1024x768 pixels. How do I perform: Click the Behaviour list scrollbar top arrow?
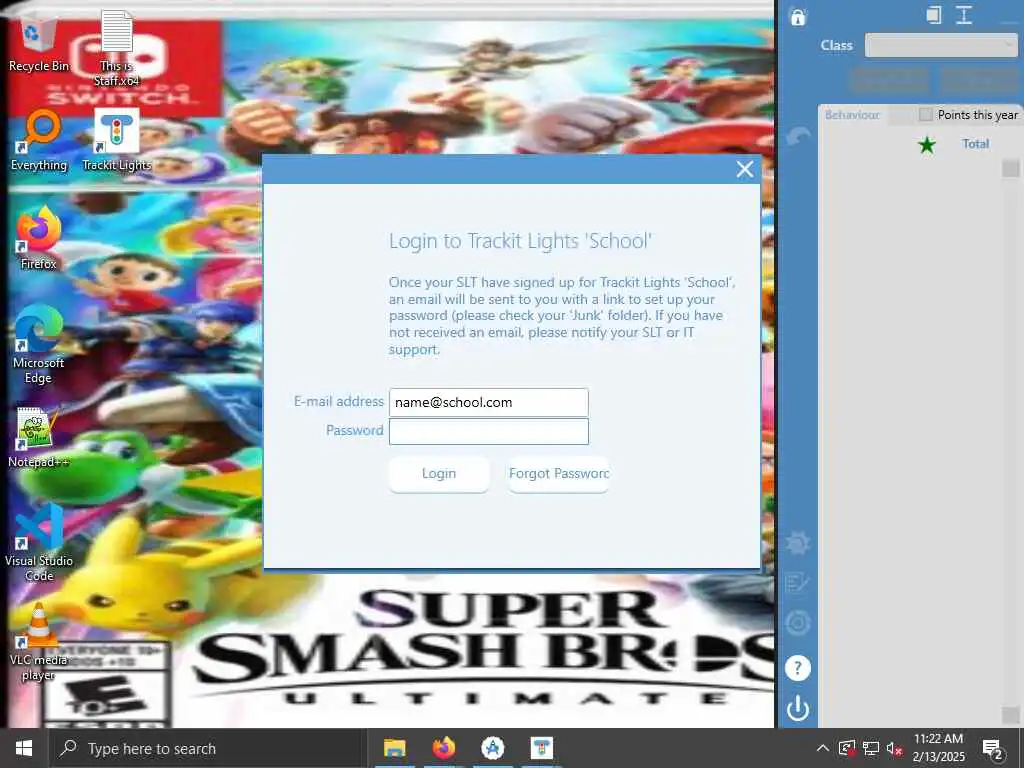click(1010, 168)
